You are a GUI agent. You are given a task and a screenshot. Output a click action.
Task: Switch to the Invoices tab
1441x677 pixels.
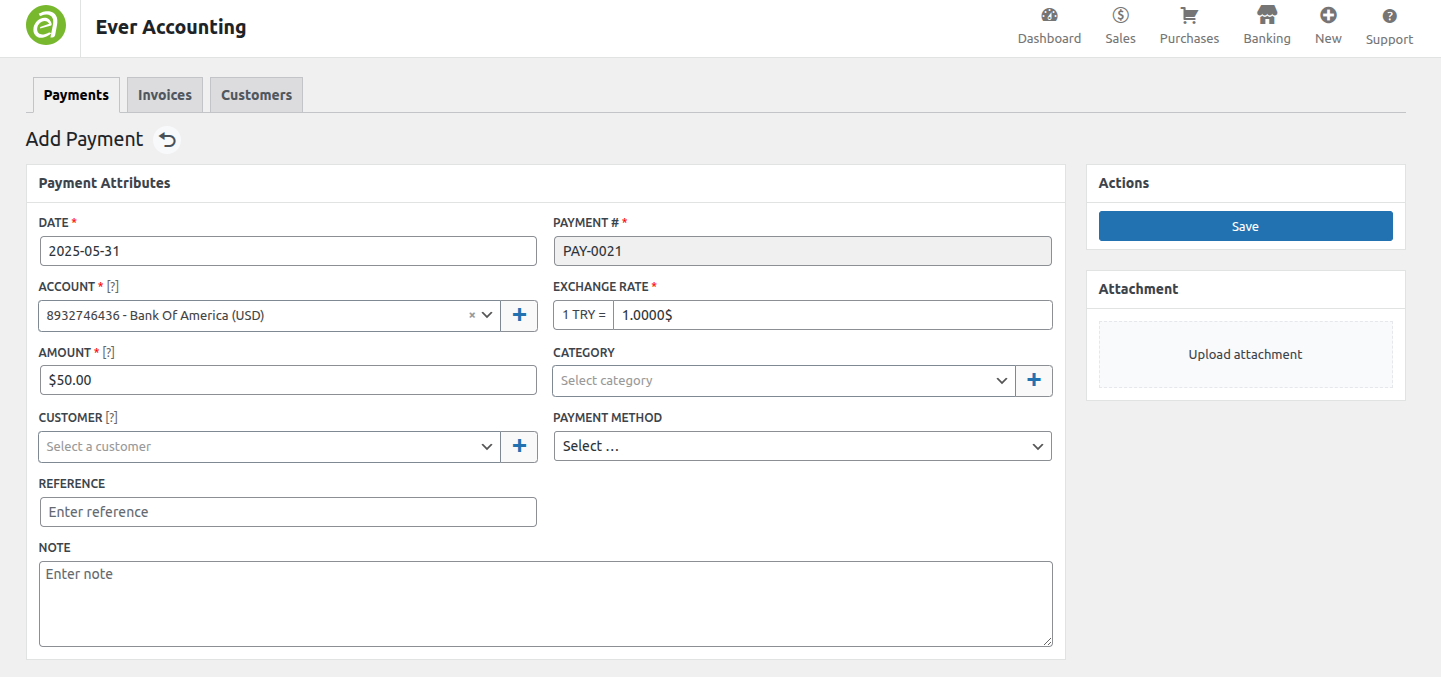[x=164, y=94]
